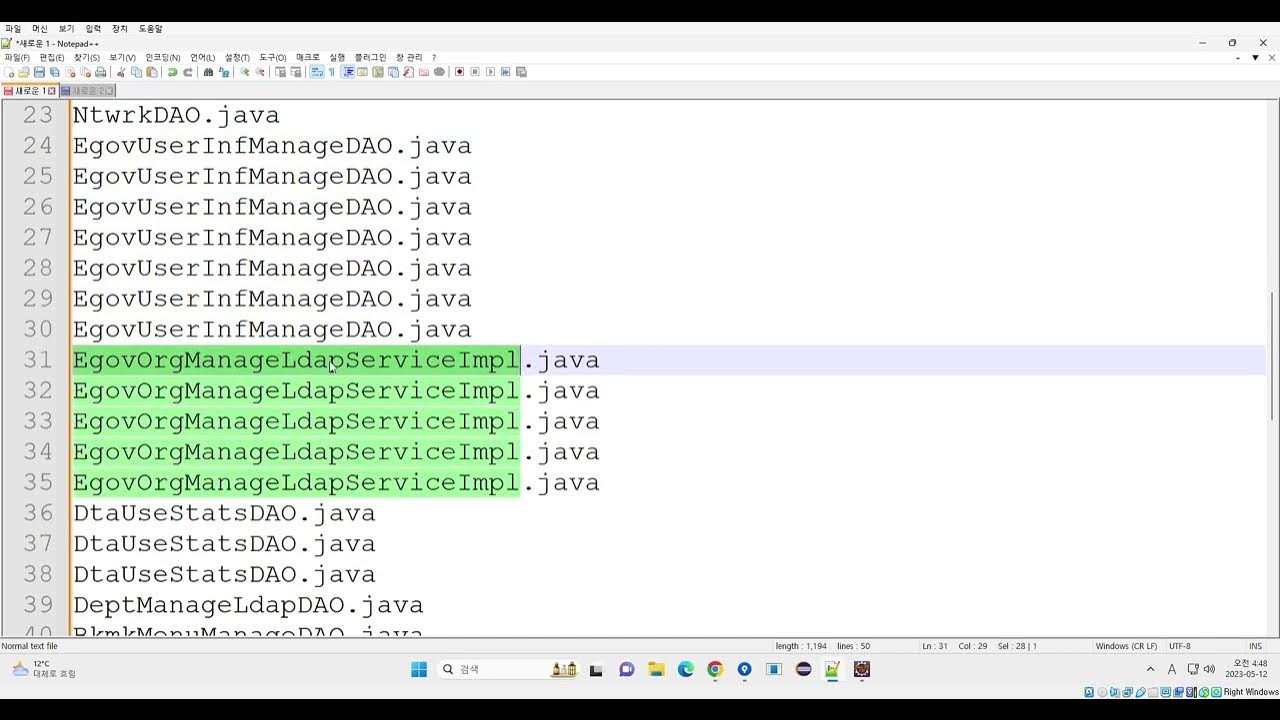
Task: Click the Run Macro Multiple Times icon
Action: [x=505, y=72]
